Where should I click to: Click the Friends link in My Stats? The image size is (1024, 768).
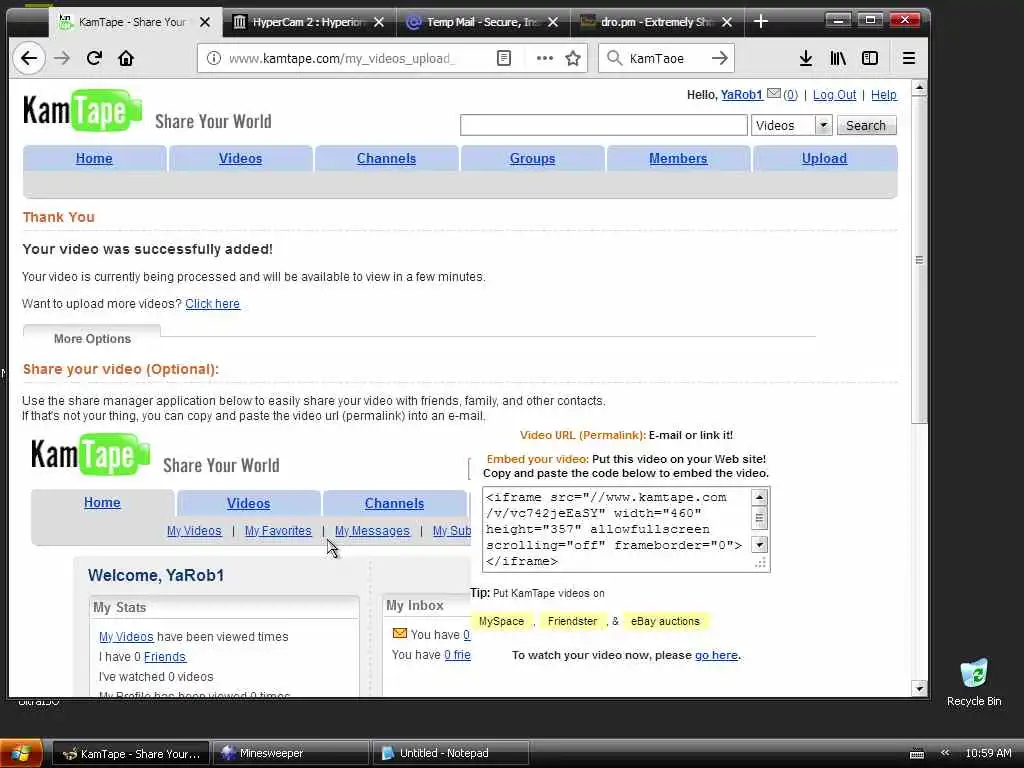(165, 657)
